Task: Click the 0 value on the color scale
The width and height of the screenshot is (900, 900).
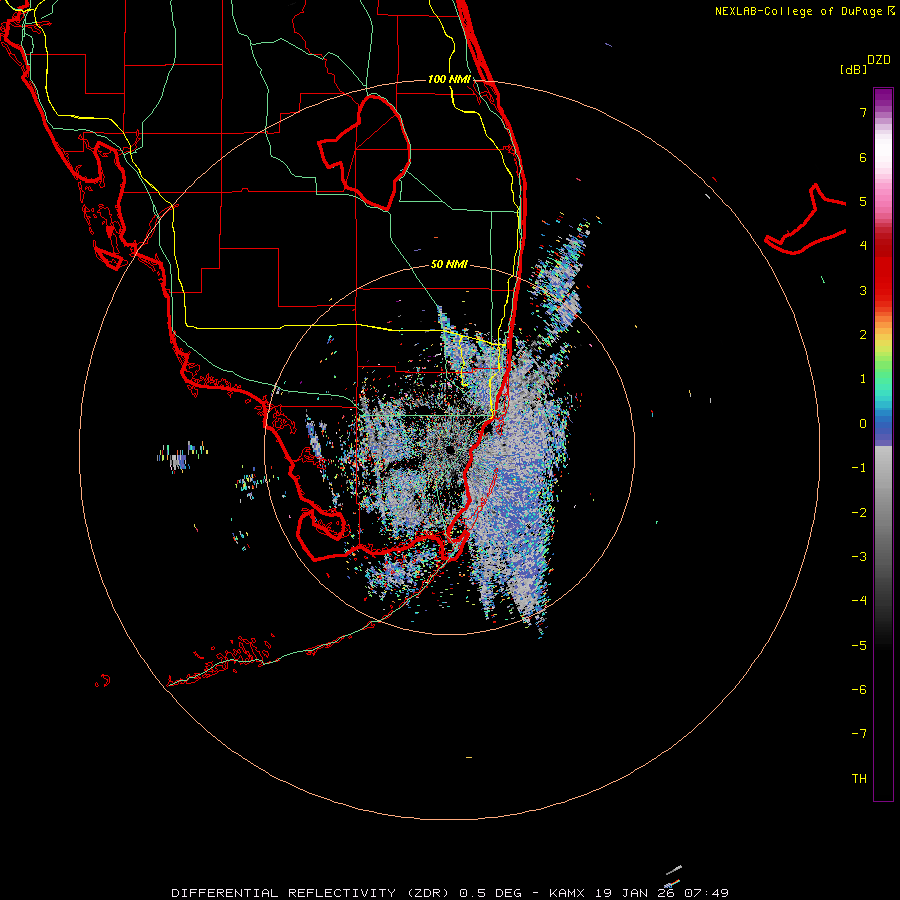Action: click(x=863, y=424)
